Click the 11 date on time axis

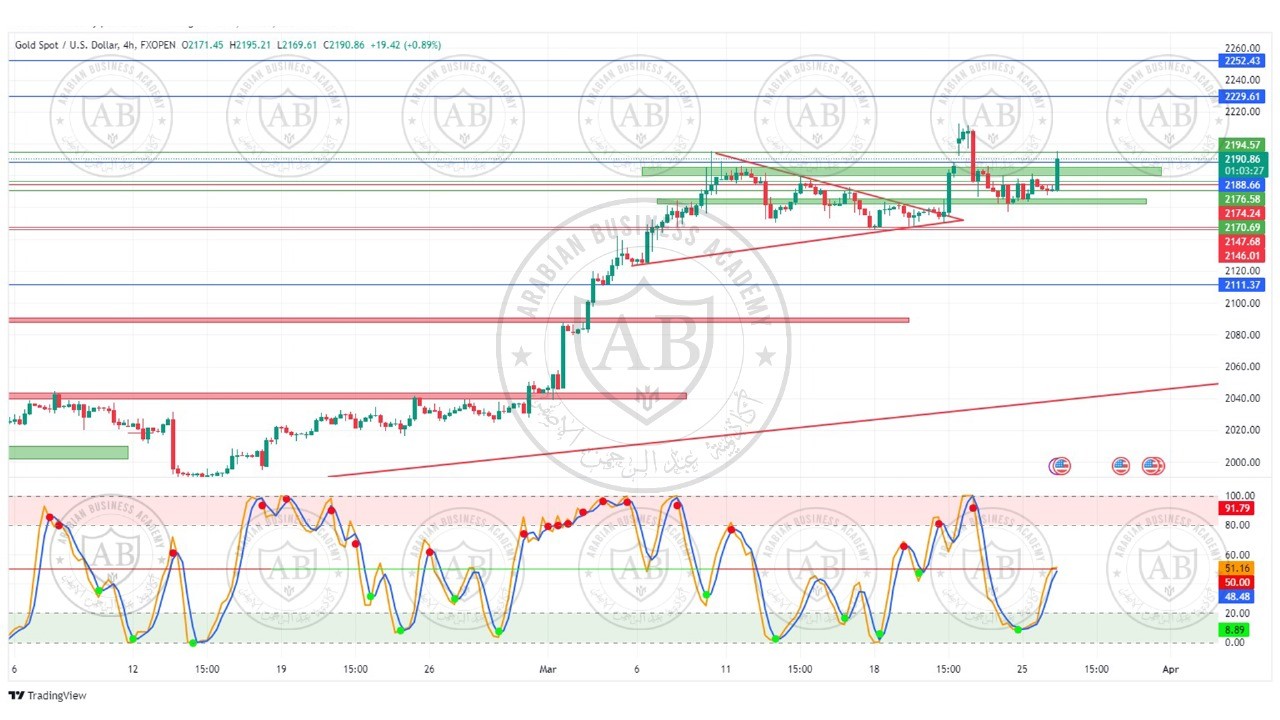click(724, 669)
